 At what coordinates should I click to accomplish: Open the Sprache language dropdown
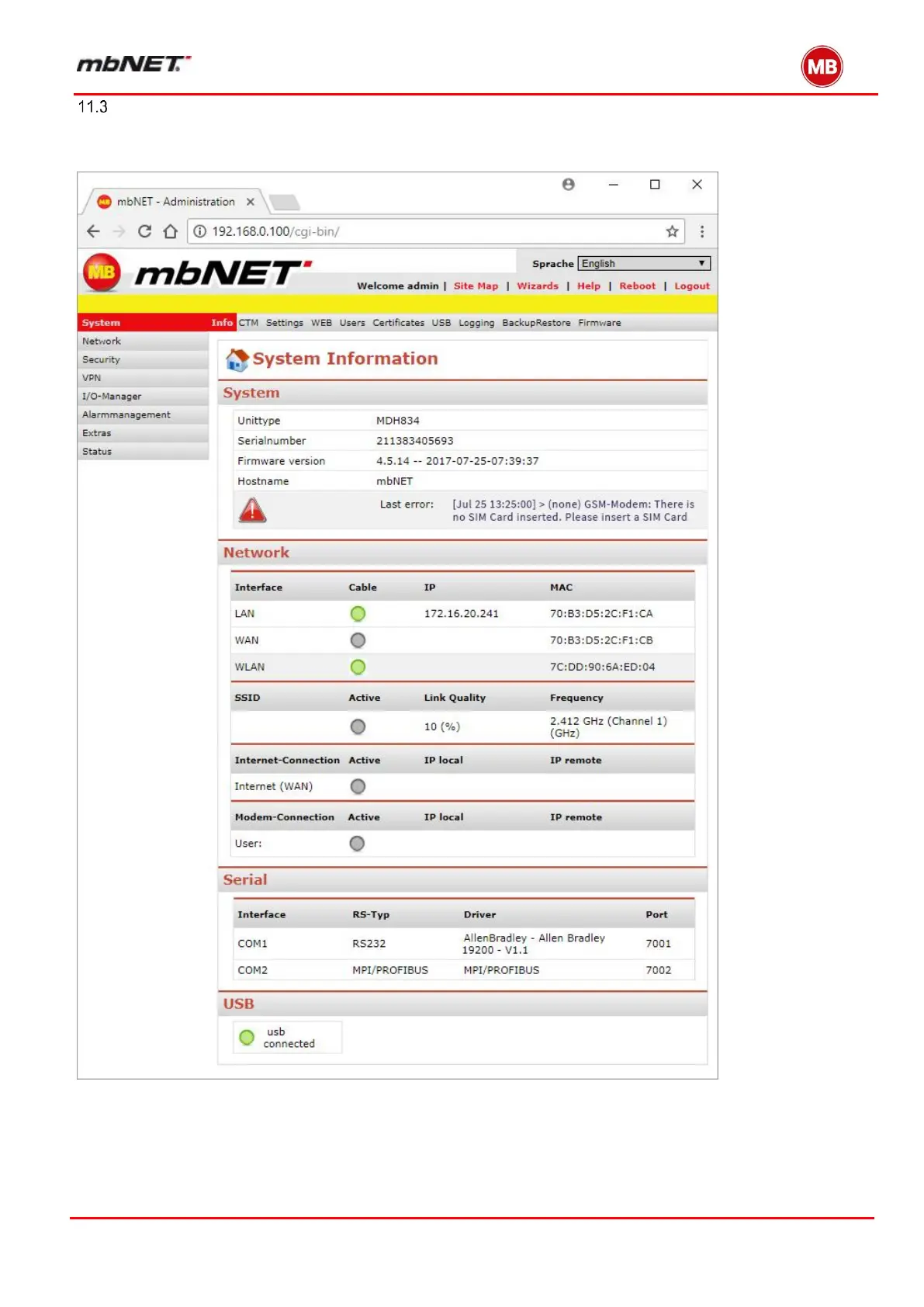pos(644,264)
